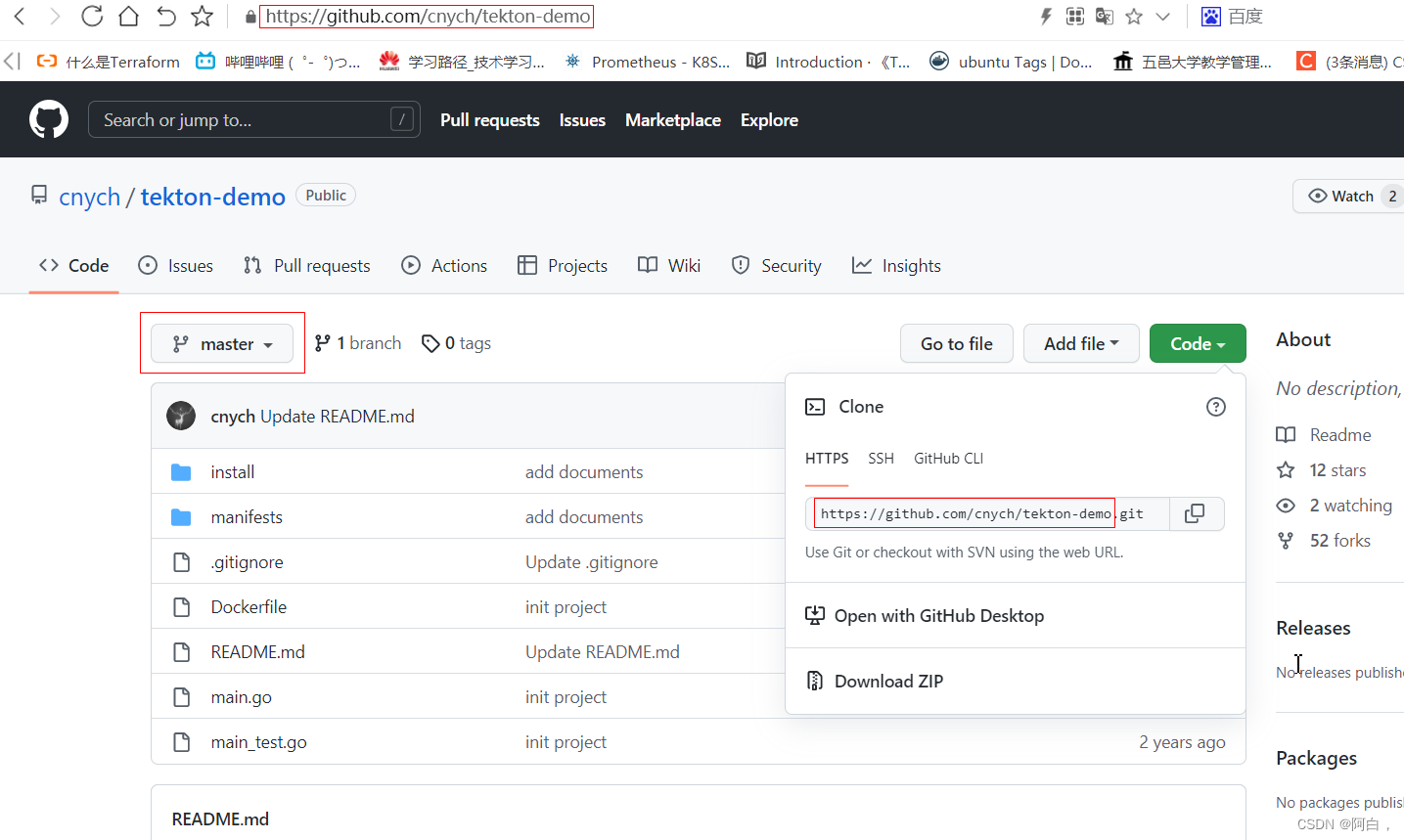Copy clone URL with clipboard icon
Viewport: 1404px width, 840px height.
(x=1197, y=513)
